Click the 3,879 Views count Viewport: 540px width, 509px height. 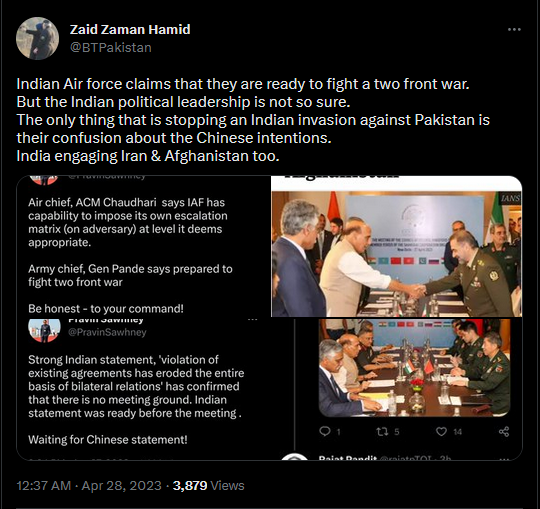pyautogui.click(x=208, y=486)
